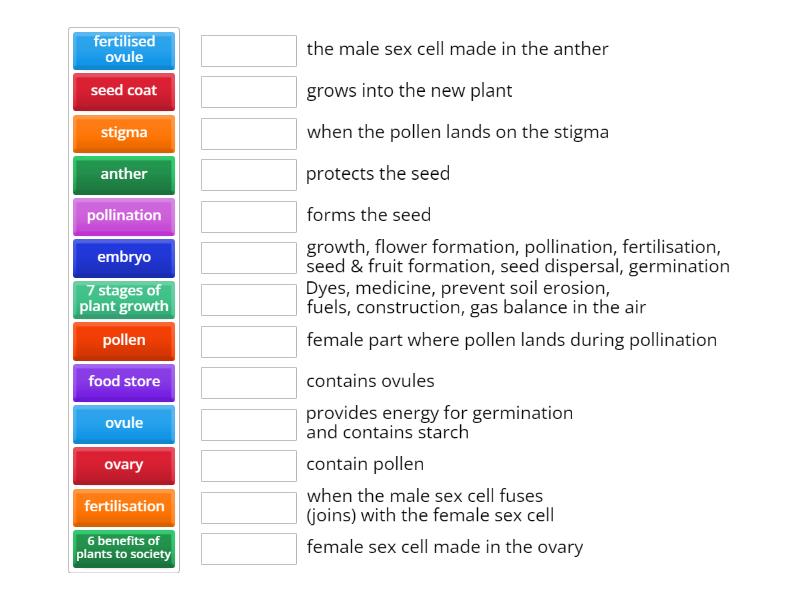Image resolution: width=800 pixels, height=600 pixels.
Task: Select the 'seed coat' tile
Action: [124, 91]
